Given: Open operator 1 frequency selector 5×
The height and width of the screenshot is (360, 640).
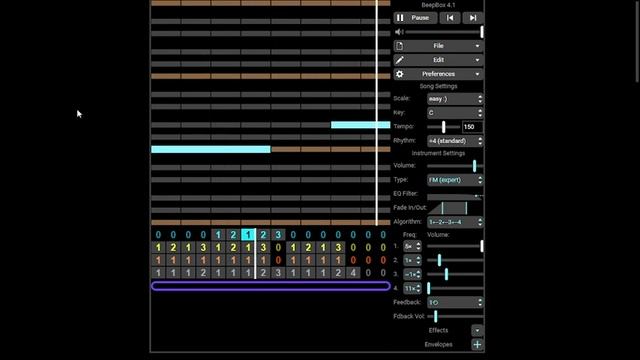Looking at the screenshot, I should (x=412, y=246).
